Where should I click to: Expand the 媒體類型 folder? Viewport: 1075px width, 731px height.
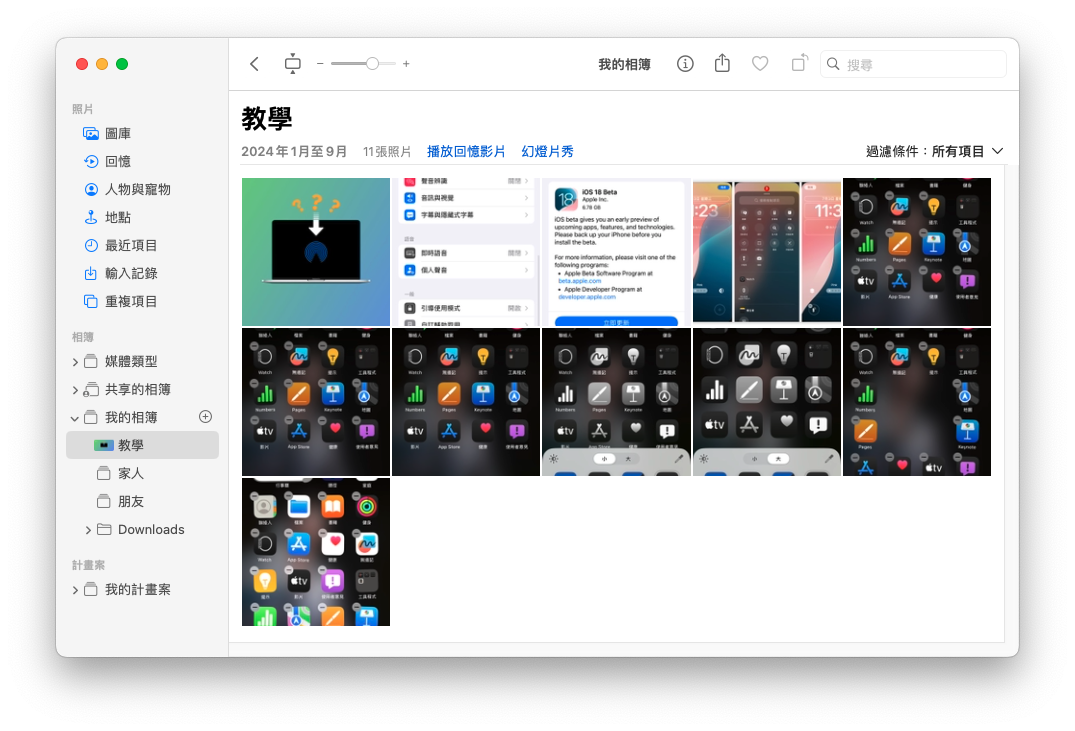pos(75,361)
